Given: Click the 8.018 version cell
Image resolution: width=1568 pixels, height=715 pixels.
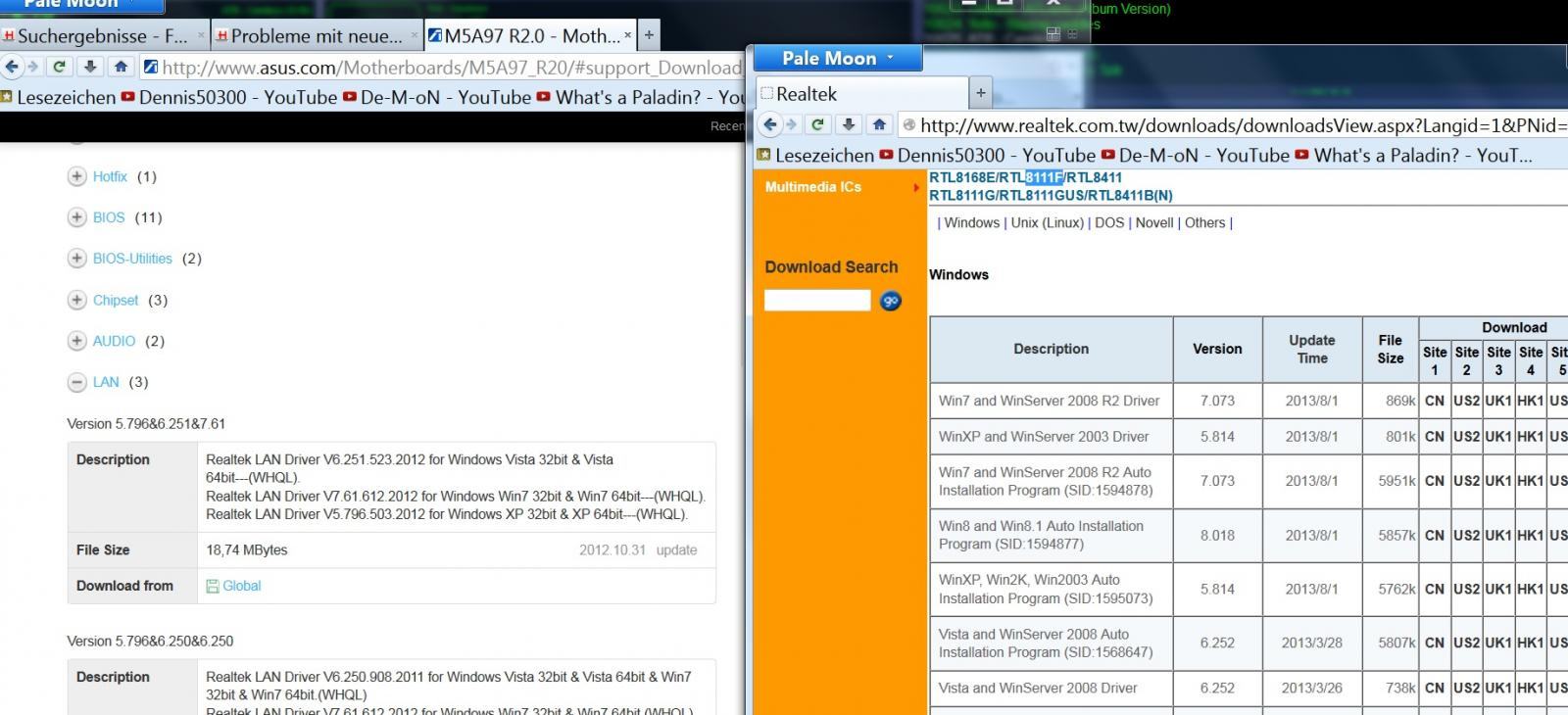Looking at the screenshot, I should (1217, 536).
